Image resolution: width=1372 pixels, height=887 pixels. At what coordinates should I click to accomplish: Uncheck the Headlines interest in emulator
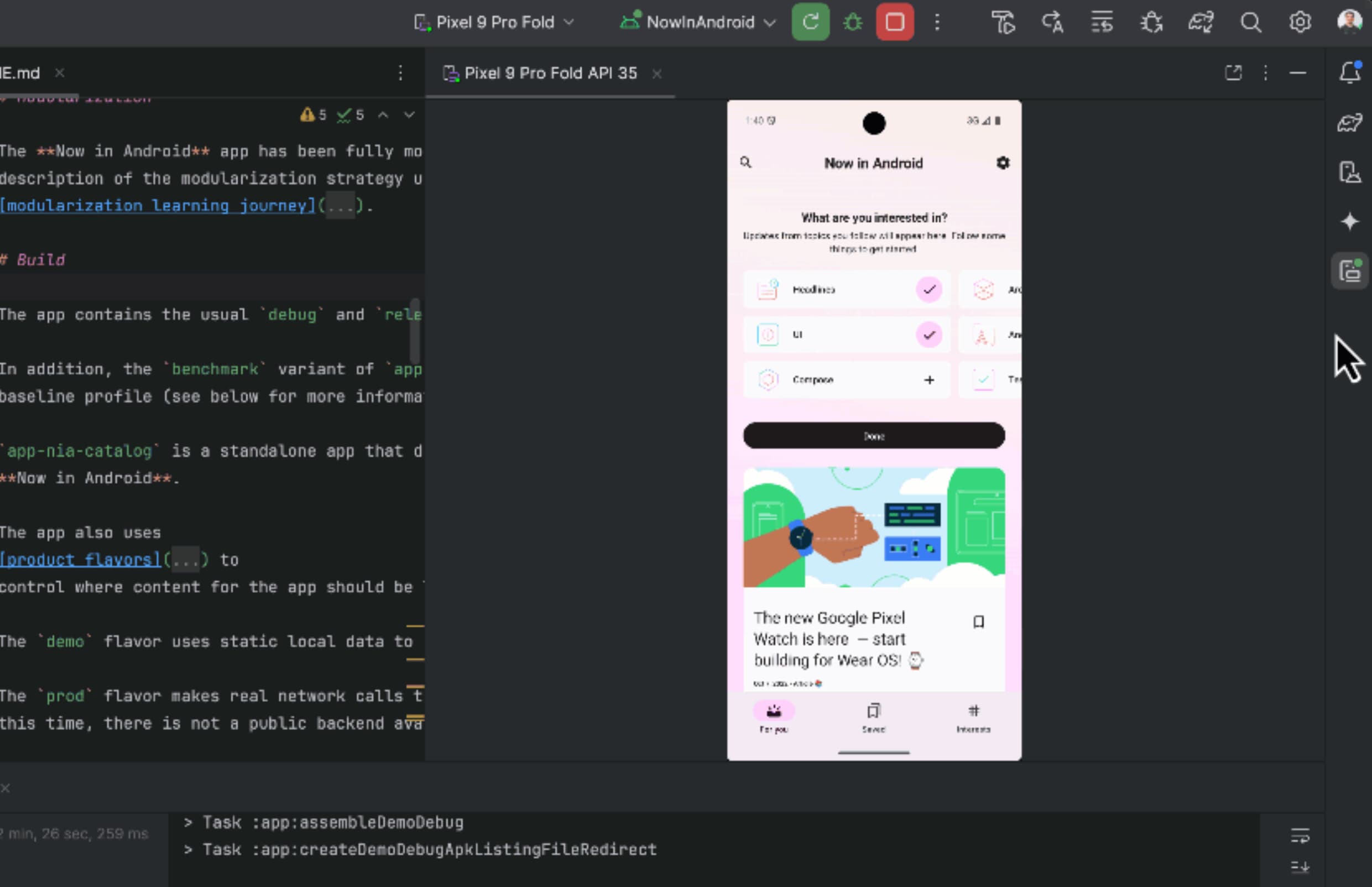[x=928, y=290]
